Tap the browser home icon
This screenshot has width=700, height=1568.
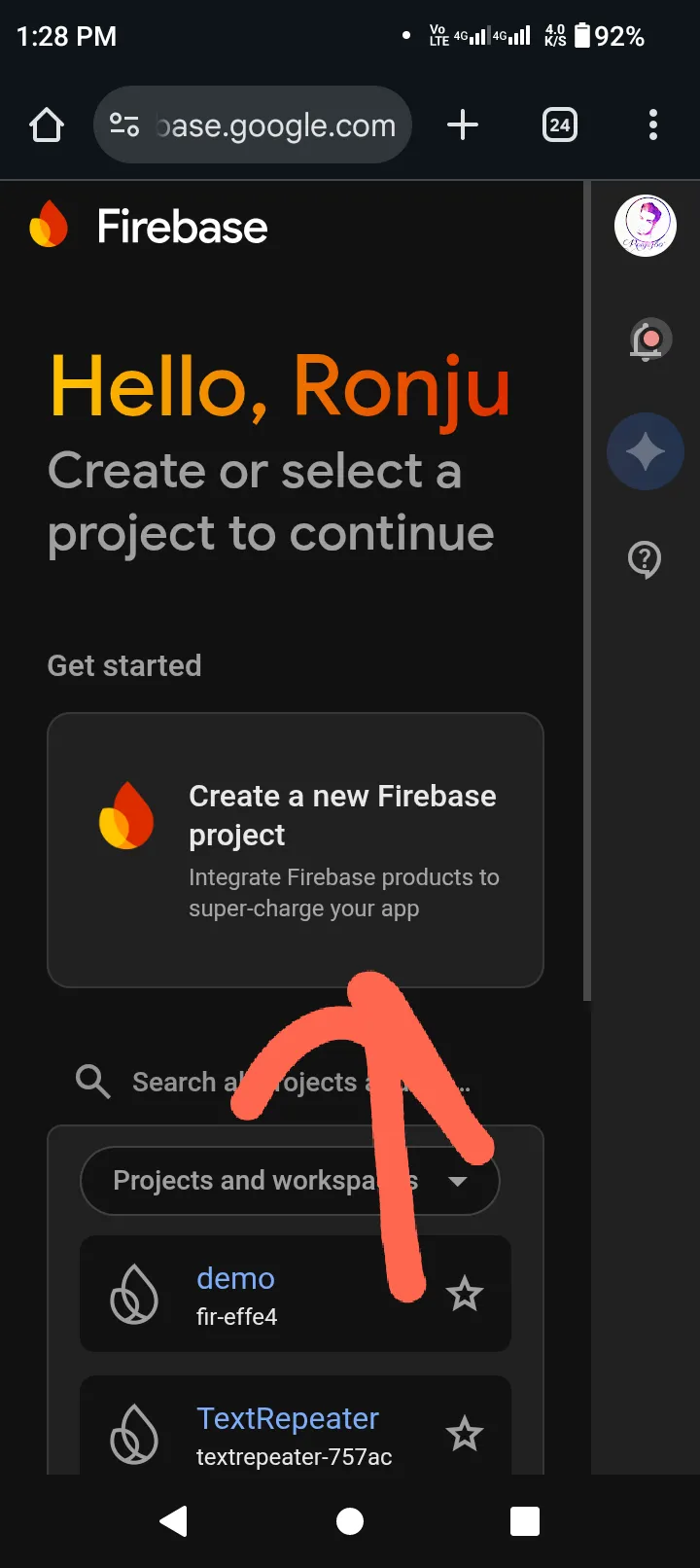47,125
